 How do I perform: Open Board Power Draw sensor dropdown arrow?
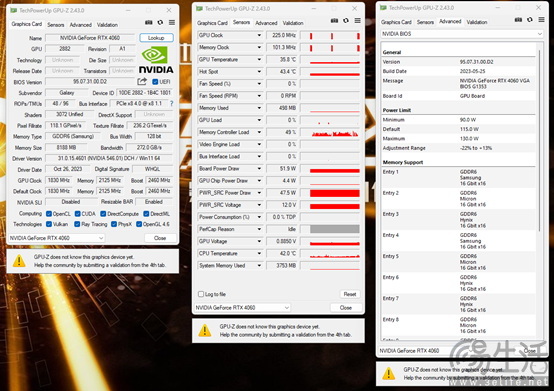click(x=259, y=168)
